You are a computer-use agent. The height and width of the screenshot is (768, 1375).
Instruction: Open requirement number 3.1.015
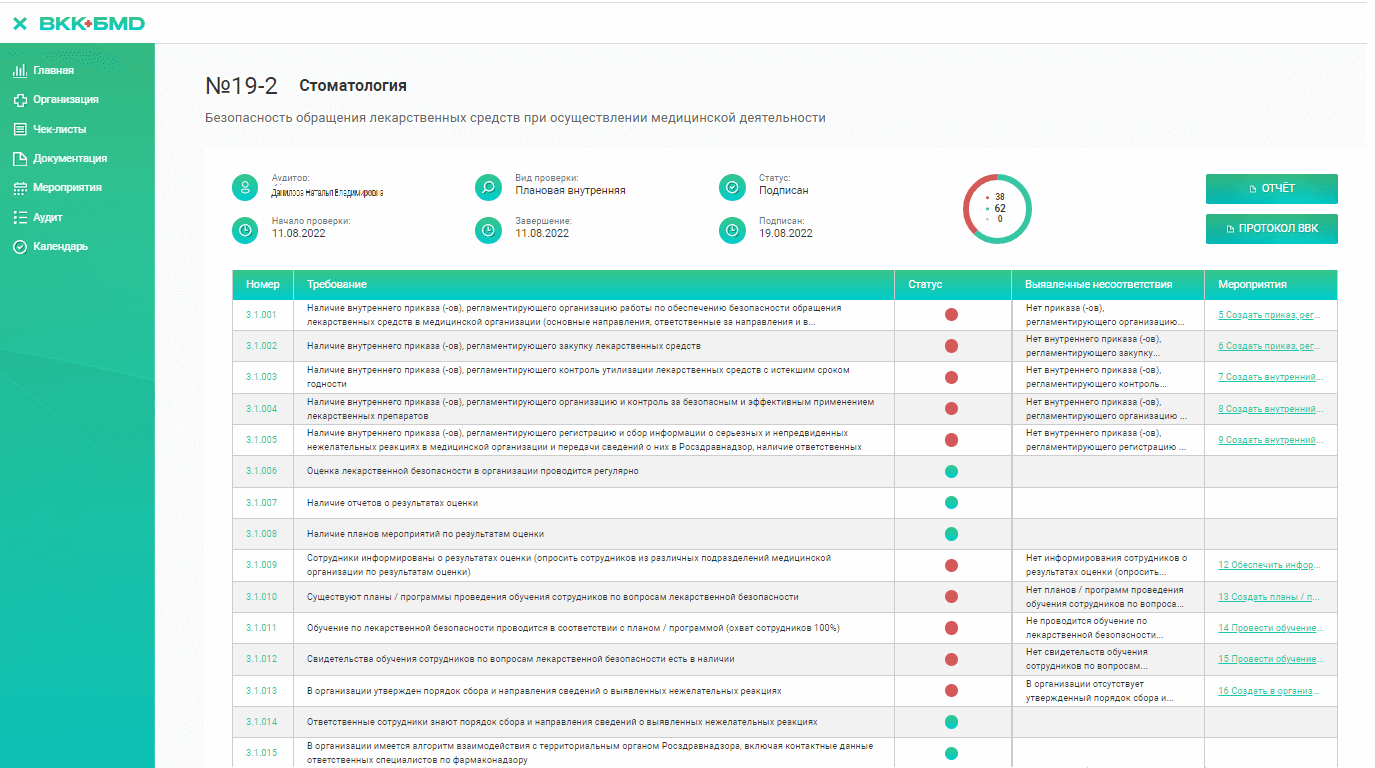pyautogui.click(x=261, y=753)
